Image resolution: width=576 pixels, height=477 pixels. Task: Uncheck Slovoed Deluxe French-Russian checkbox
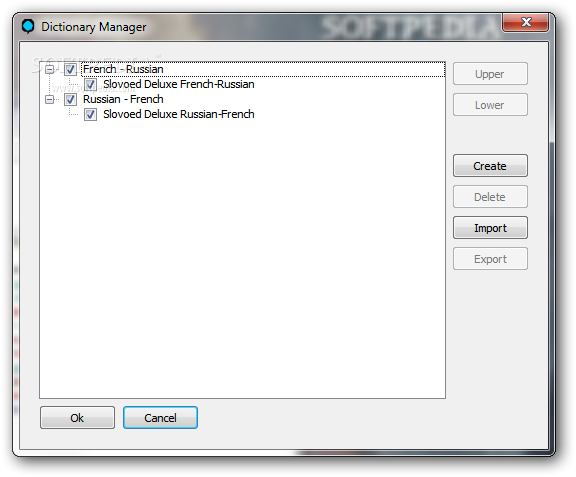(90, 84)
